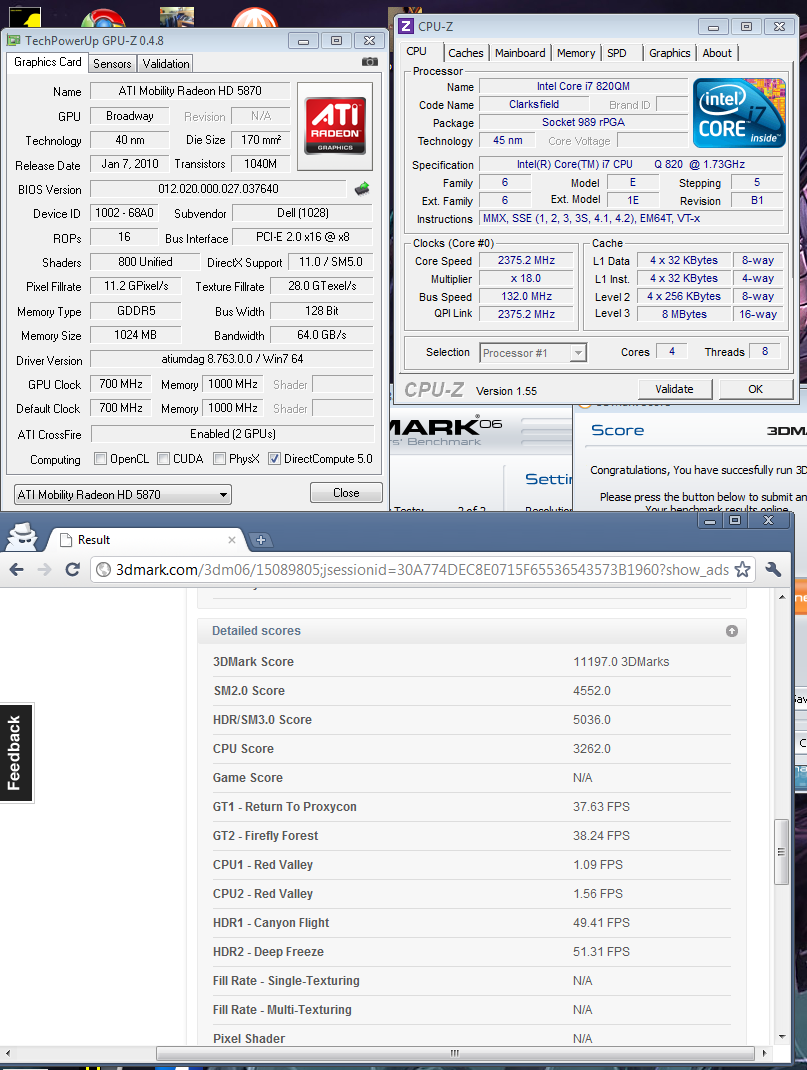Open a new Chrome tab
Viewport: 807px width, 1070px height.
point(260,540)
